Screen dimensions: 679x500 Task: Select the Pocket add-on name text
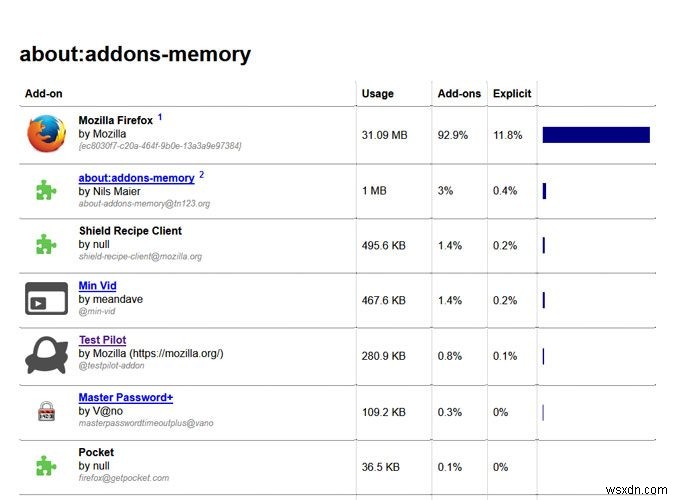click(96, 452)
